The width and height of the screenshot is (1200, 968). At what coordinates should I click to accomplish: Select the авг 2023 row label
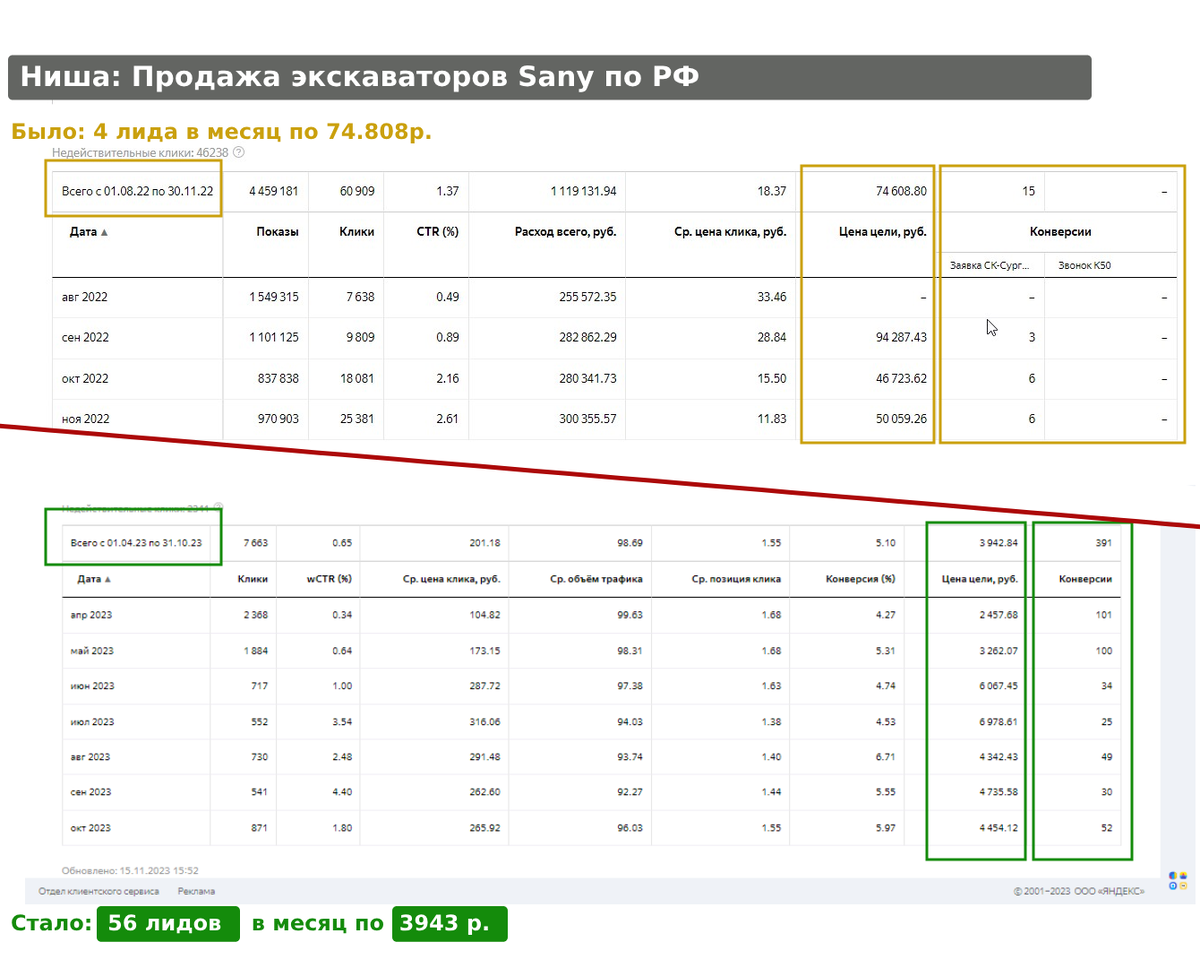[x=90, y=757]
